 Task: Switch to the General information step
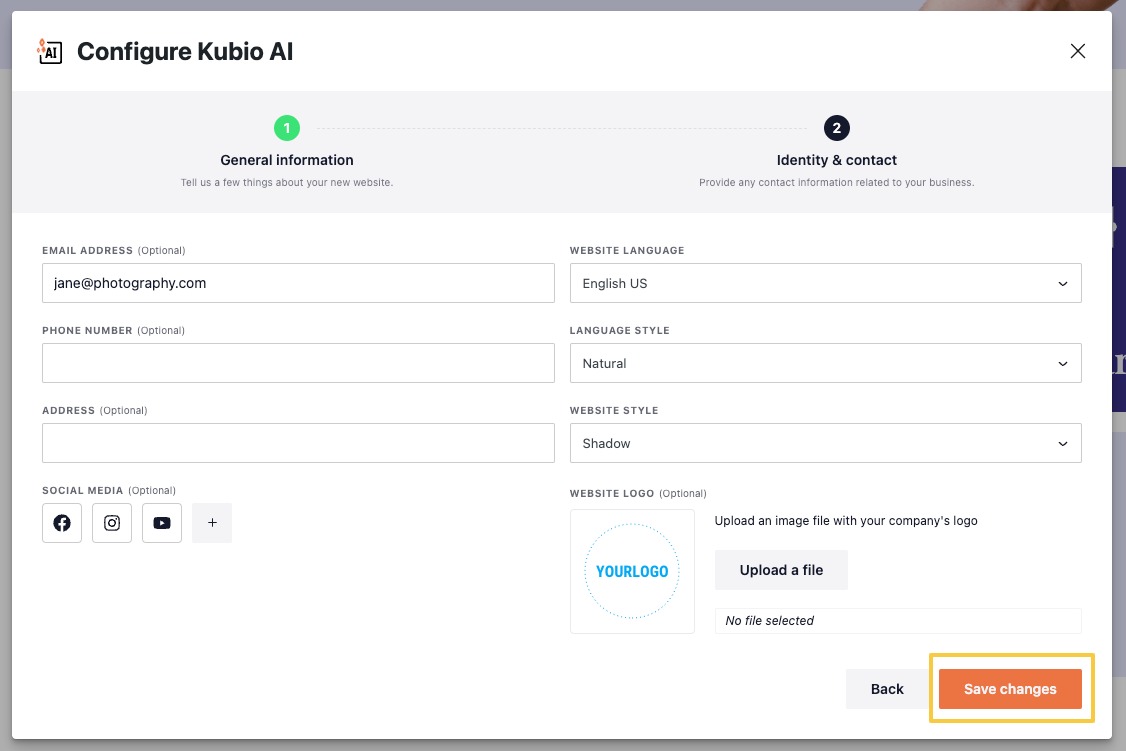point(287,160)
